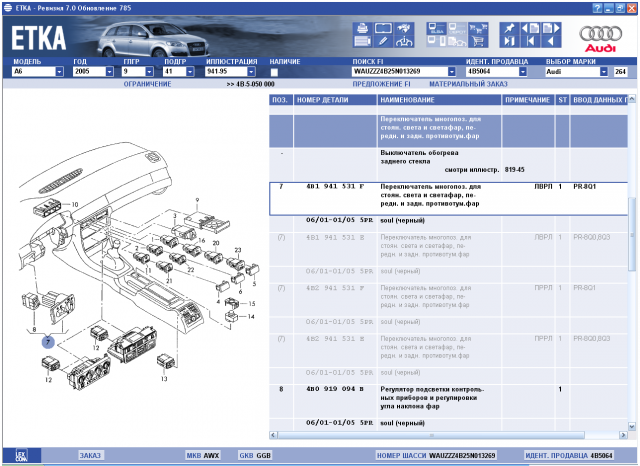640x466 pixels.
Task: Click the single shopping cart icon
Action: (x=478, y=41)
